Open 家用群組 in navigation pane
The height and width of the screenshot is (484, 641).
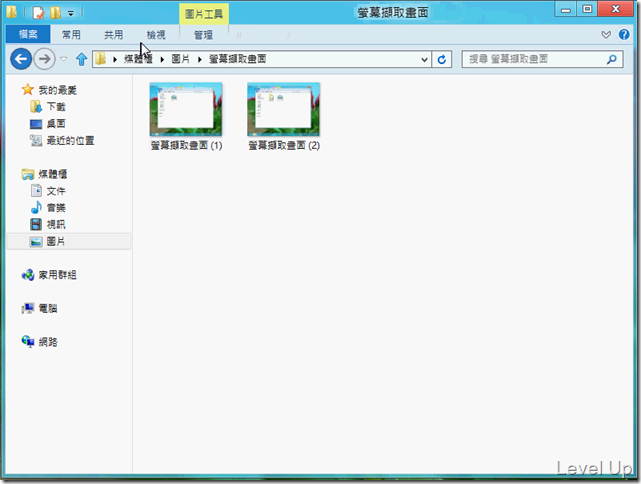tap(57, 275)
